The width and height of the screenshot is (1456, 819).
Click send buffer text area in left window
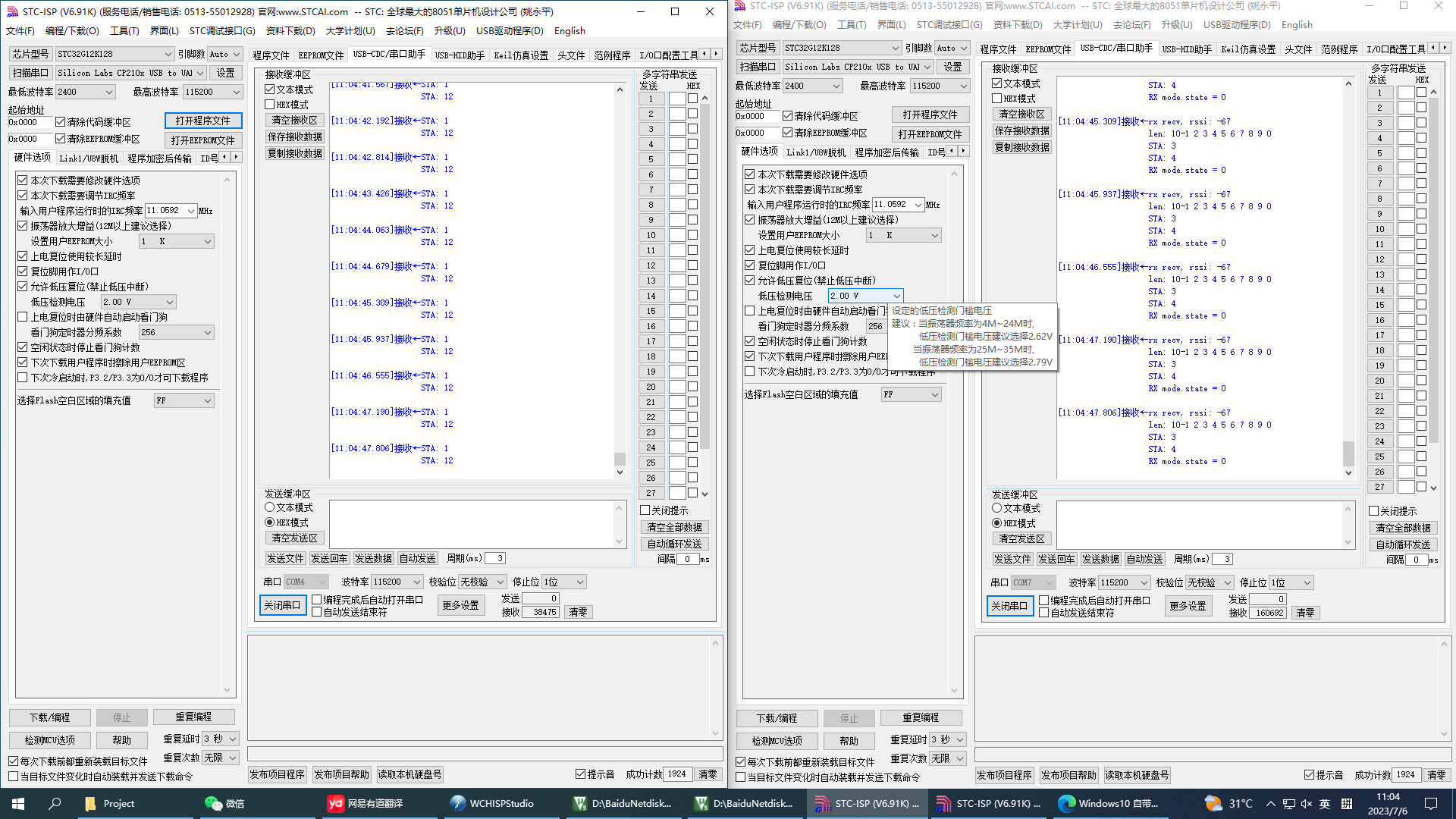471,523
